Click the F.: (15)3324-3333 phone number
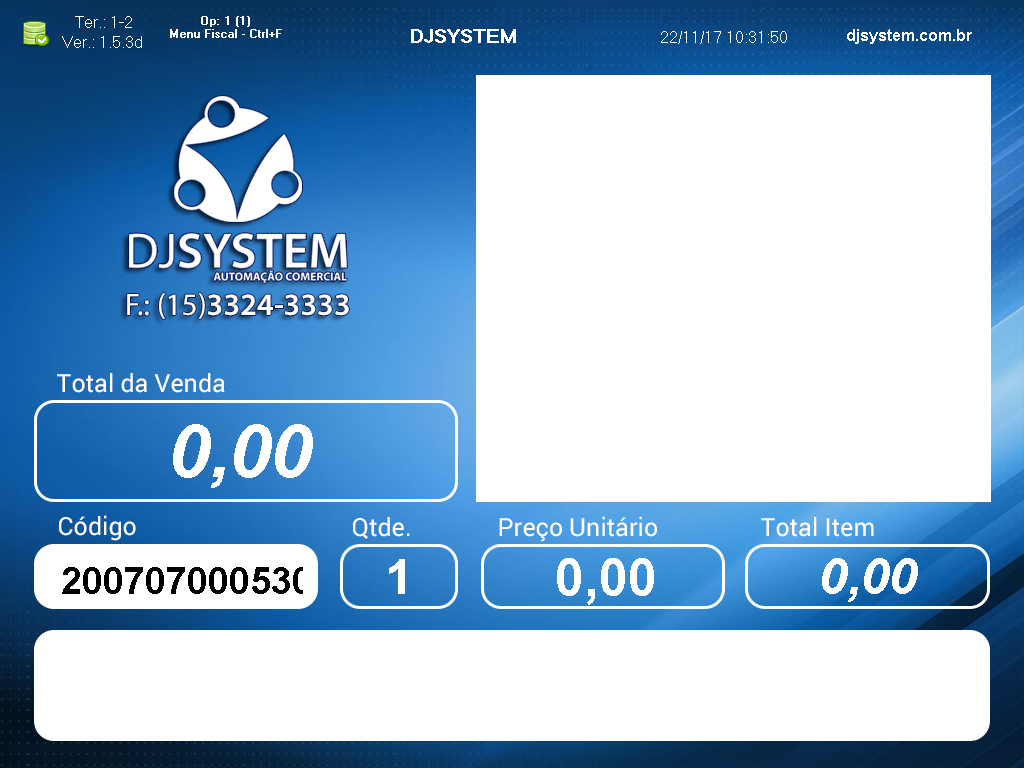Screen dimensions: 1024x768 pos(238,305)
